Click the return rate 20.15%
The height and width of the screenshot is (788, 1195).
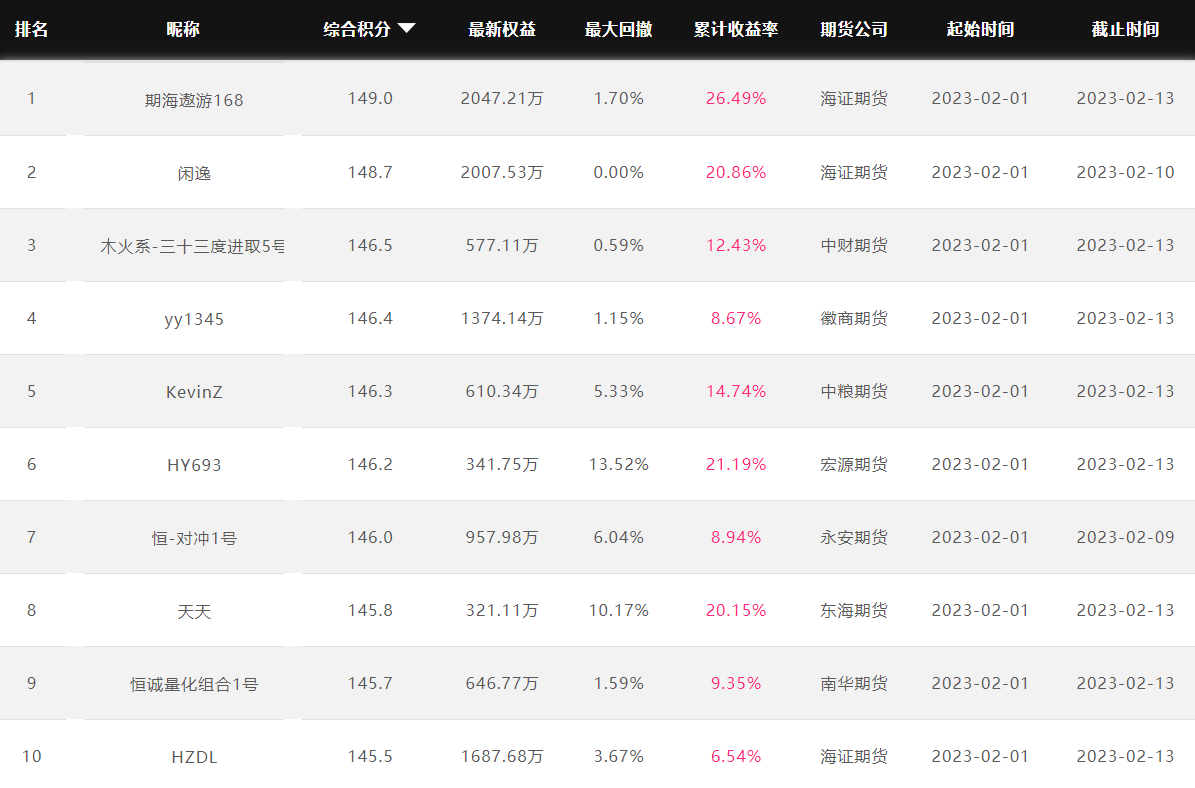coord(736,610)
